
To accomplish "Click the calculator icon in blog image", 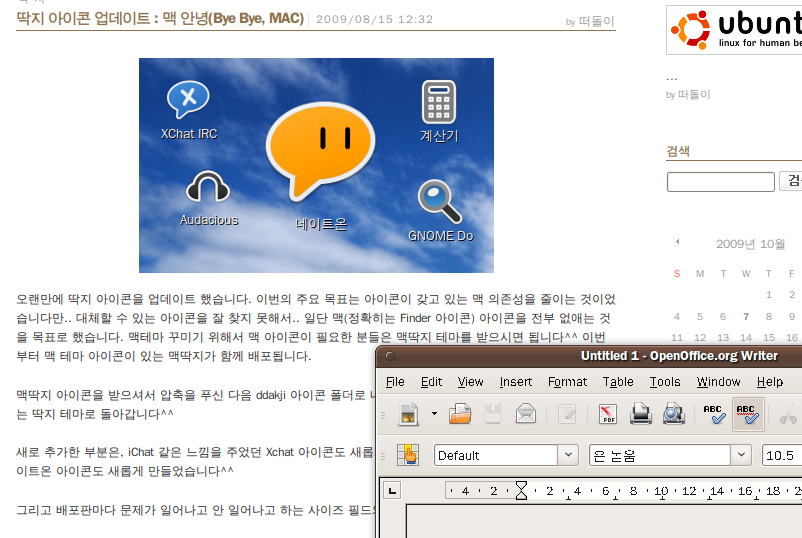I will pyautogui.click(x=439, y=102).
